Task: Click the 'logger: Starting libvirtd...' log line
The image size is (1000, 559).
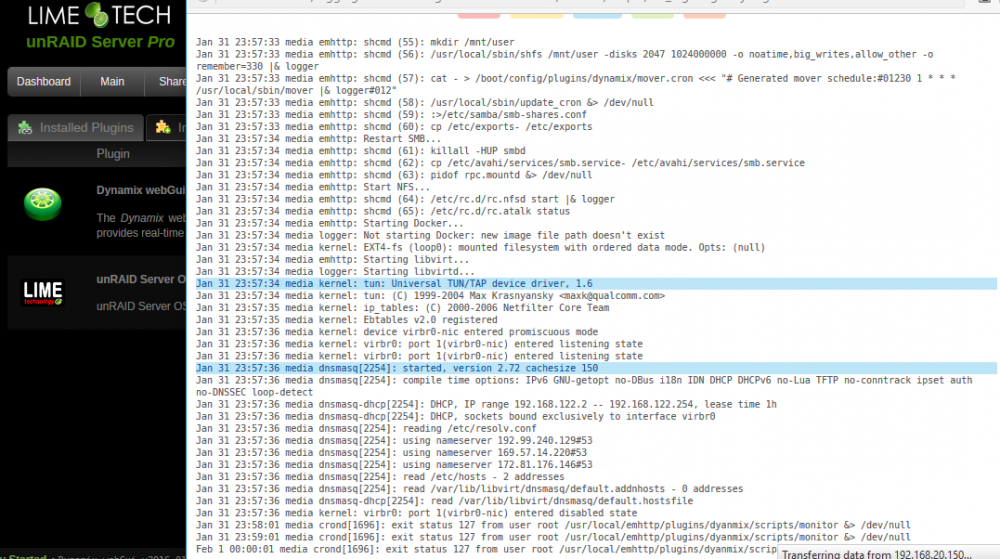Action: 335,272
